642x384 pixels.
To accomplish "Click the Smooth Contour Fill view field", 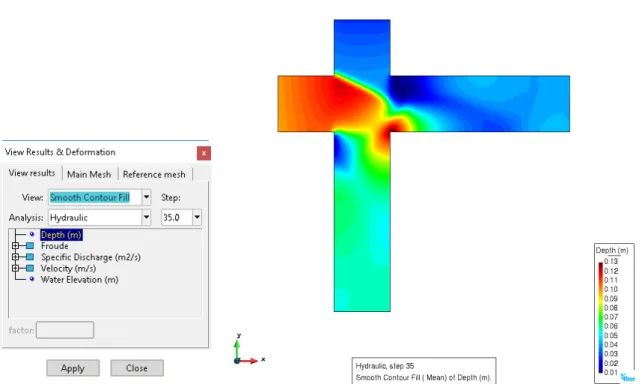I will (95, 197).
